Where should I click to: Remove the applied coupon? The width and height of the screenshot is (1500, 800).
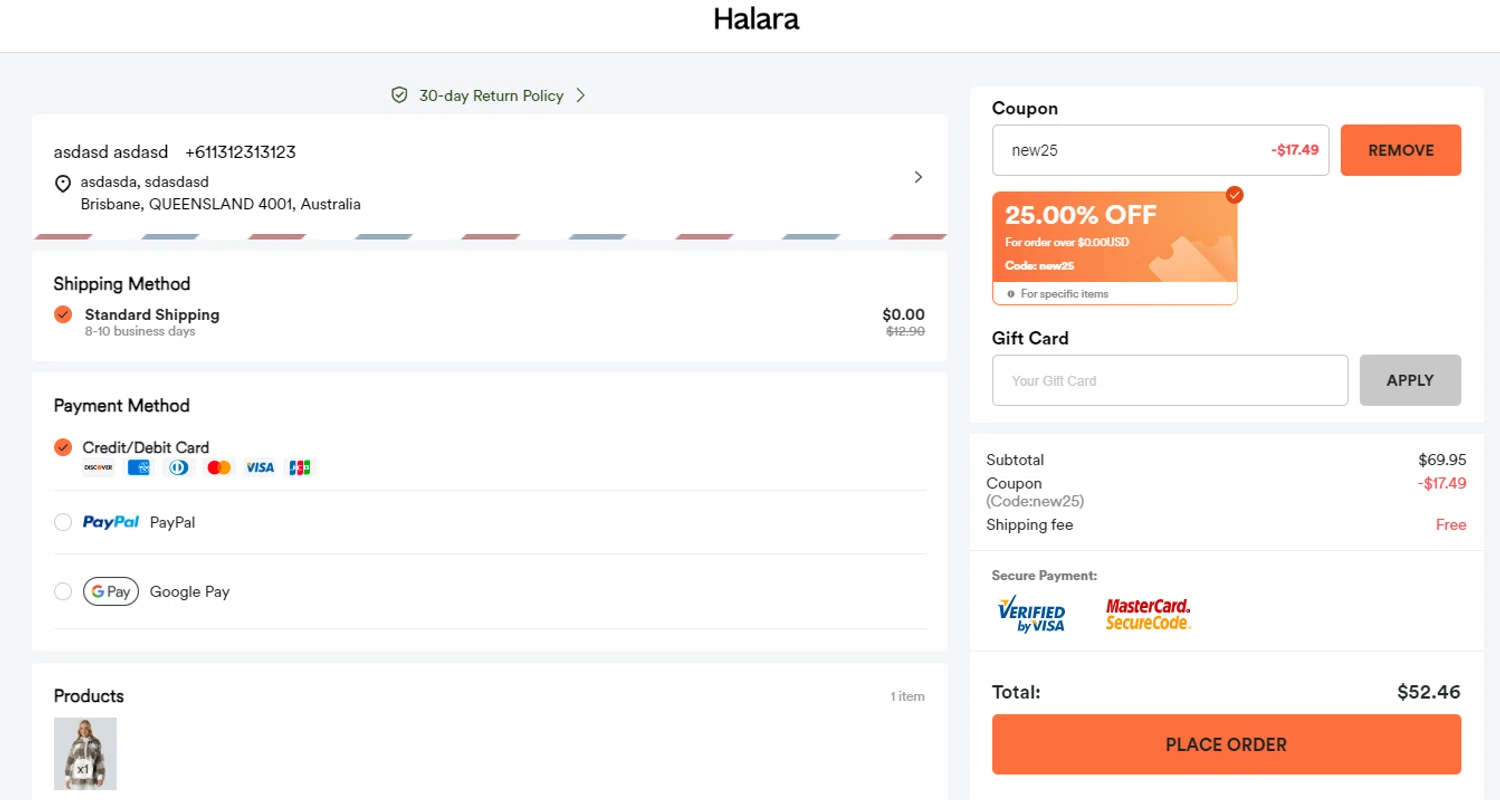(x=1401, y=150)
